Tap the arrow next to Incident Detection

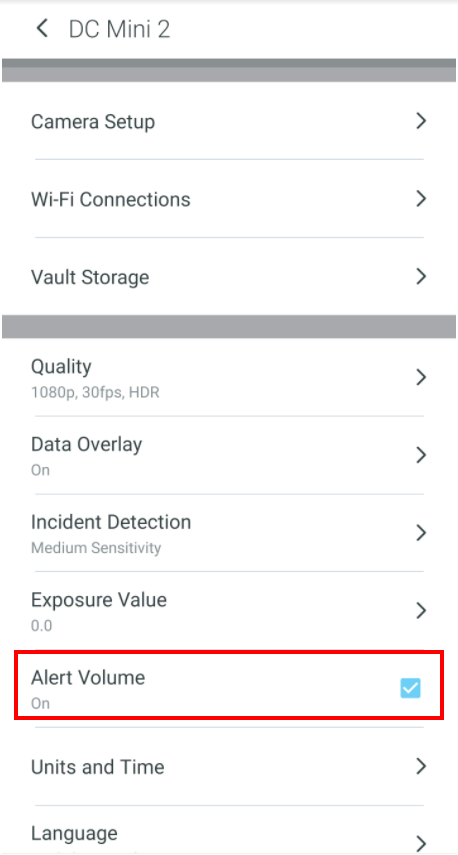pyautogui.click(x=420, y=533)
